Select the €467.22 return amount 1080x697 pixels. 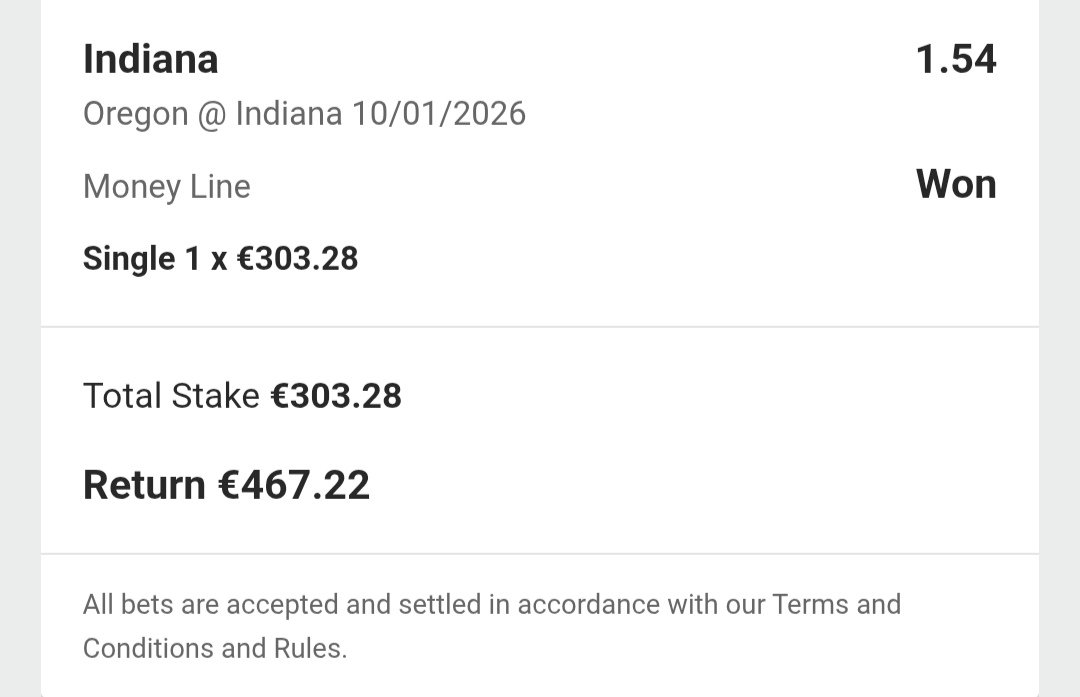294,485
